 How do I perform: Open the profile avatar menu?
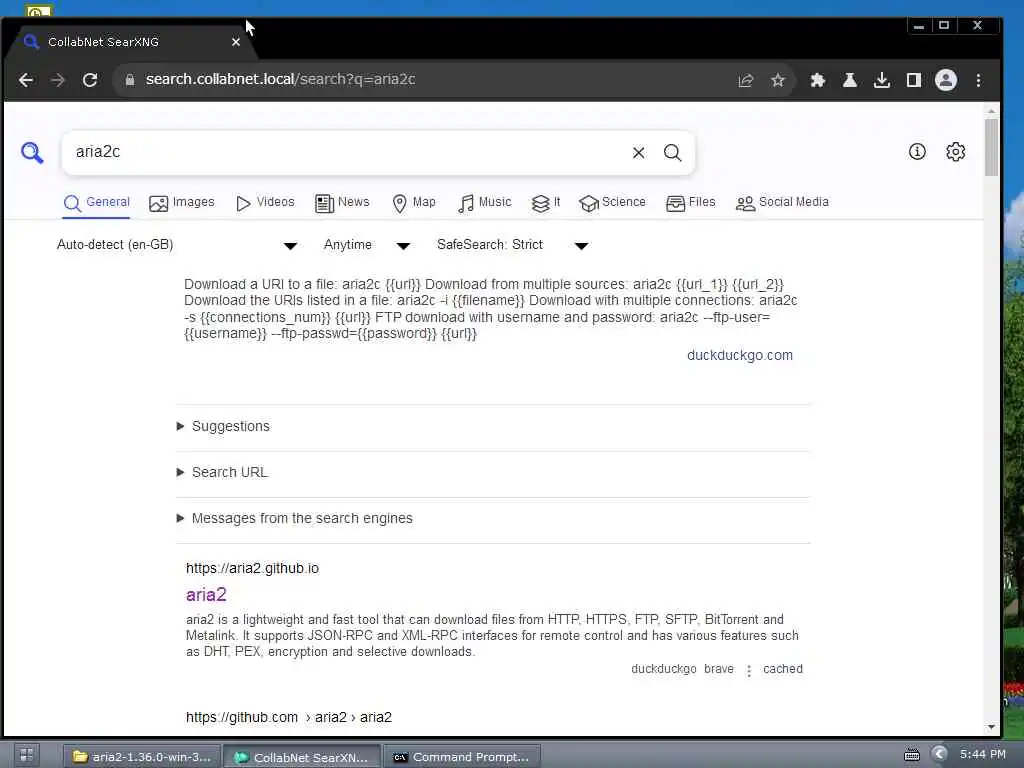[x=946, y=80]
